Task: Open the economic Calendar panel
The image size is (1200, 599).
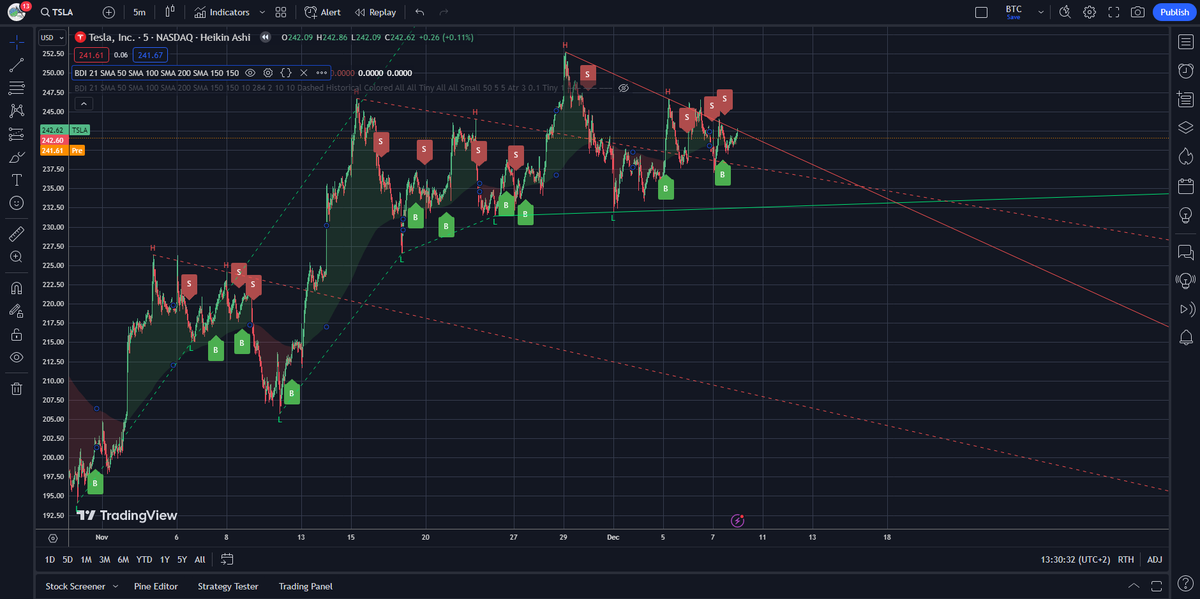Action: pos(1186,185)
